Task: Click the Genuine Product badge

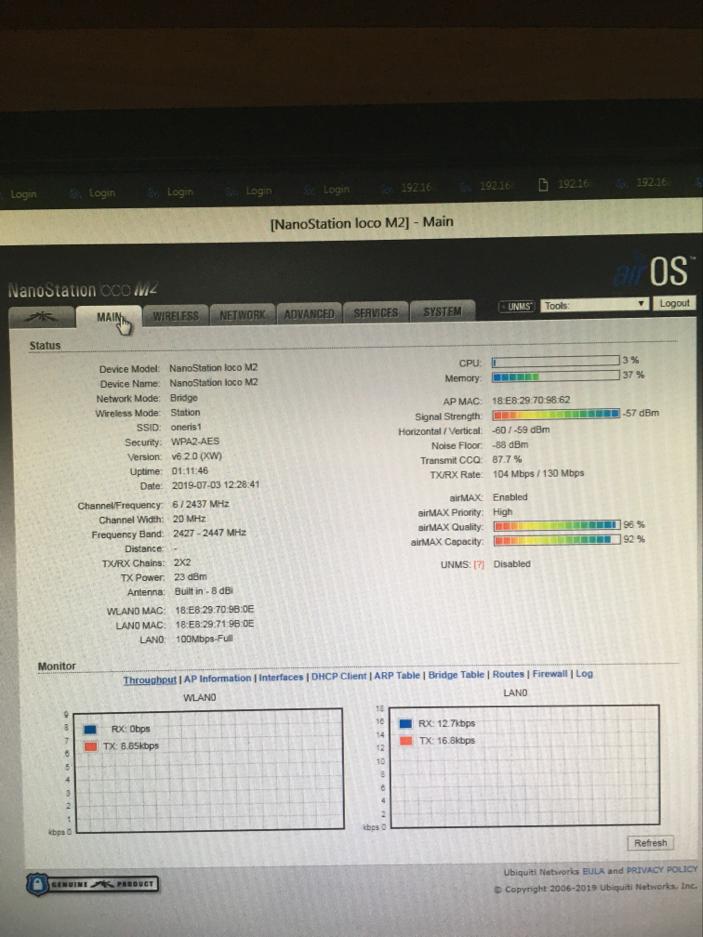Action: 92,884
